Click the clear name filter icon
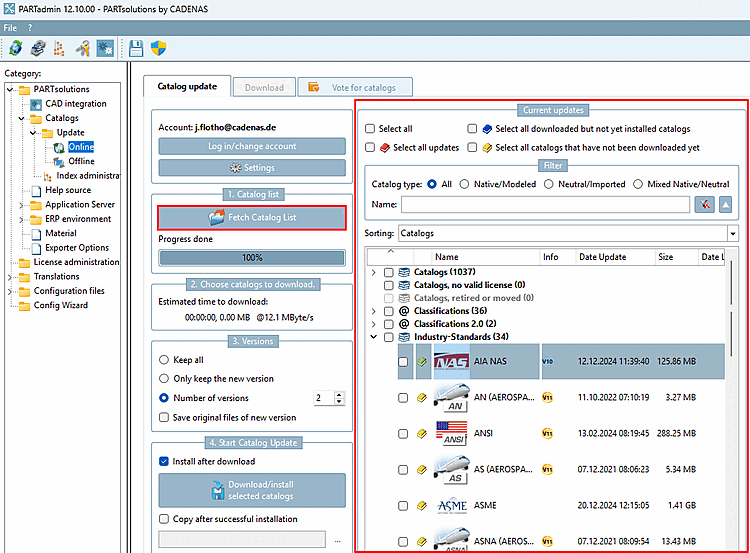This screenshot has width=750, height=553. click(x=704, y=205)
